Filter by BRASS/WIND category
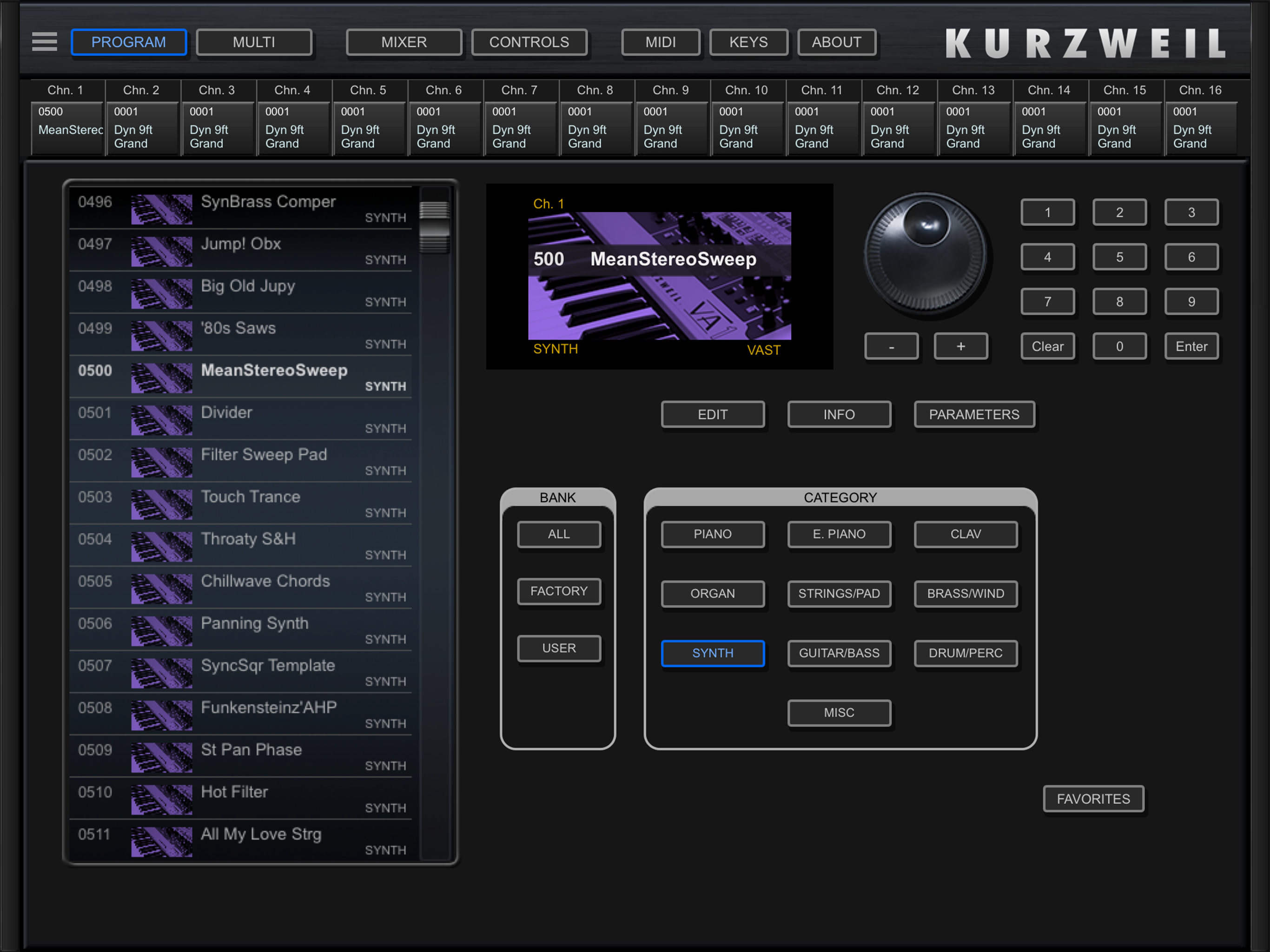 click(x=966, y=594)
